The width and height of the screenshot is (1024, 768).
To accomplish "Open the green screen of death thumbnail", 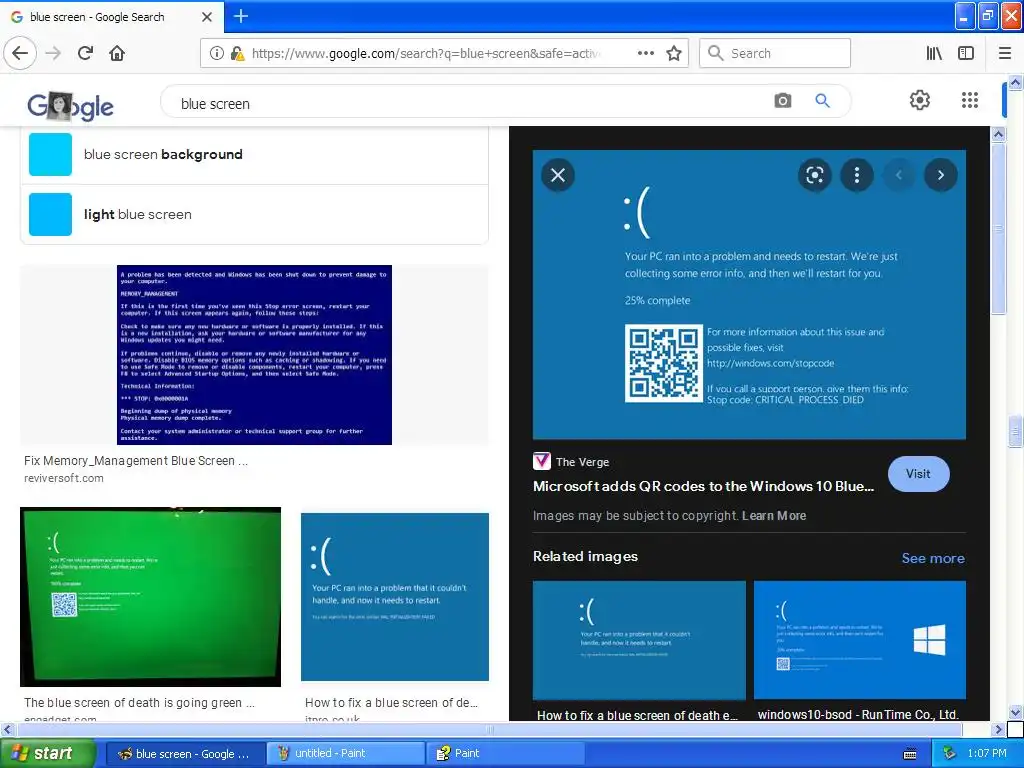I will tap(151, 597).
